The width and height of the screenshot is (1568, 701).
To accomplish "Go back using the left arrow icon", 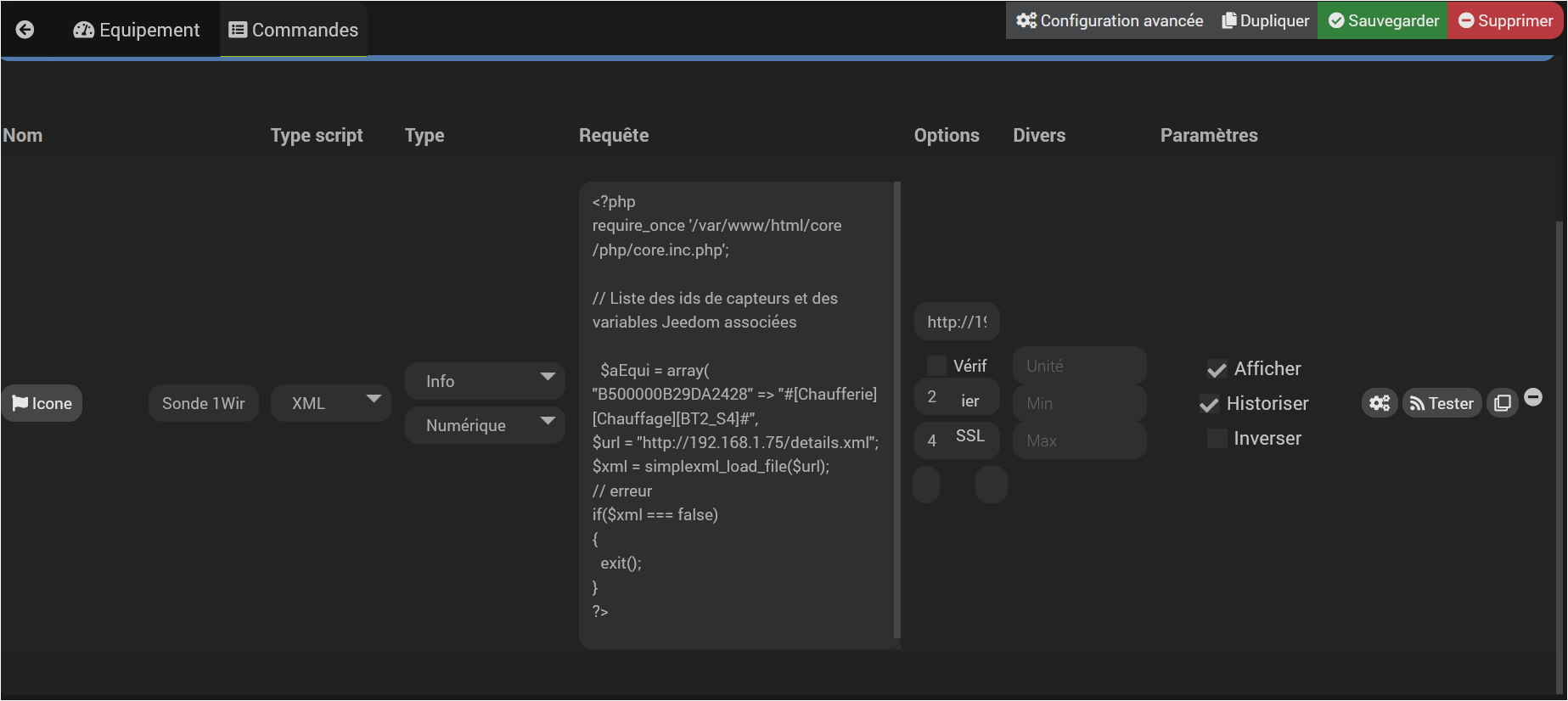I will [x=25, y=30].
